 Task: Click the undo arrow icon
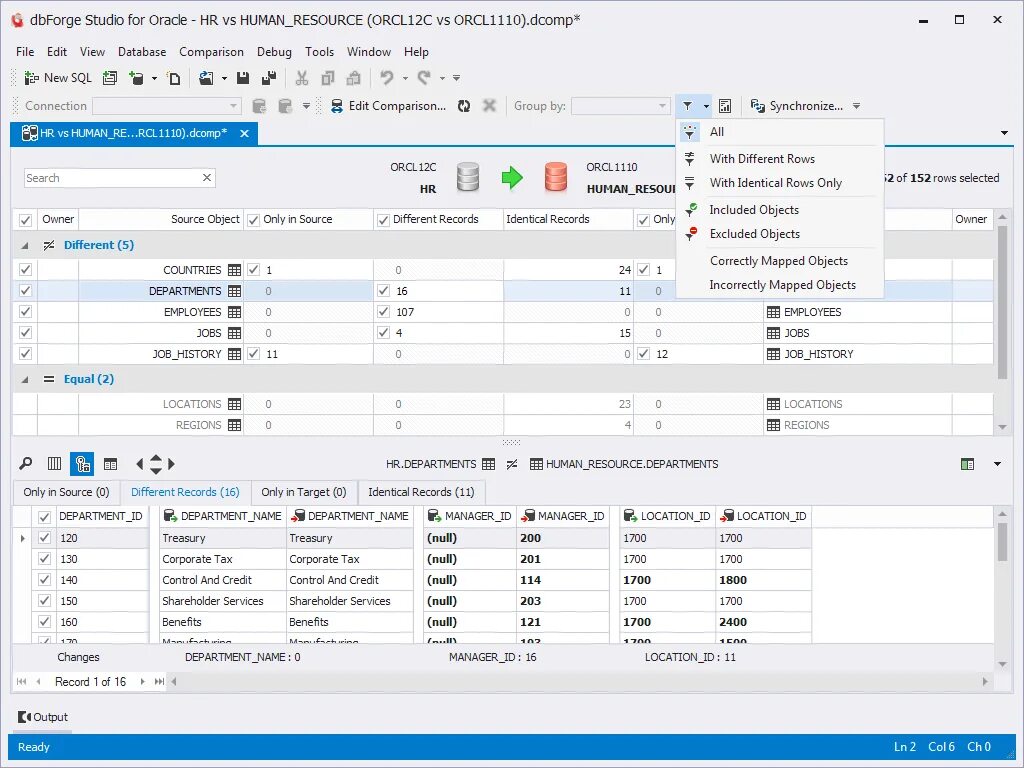tap(387, 78)
